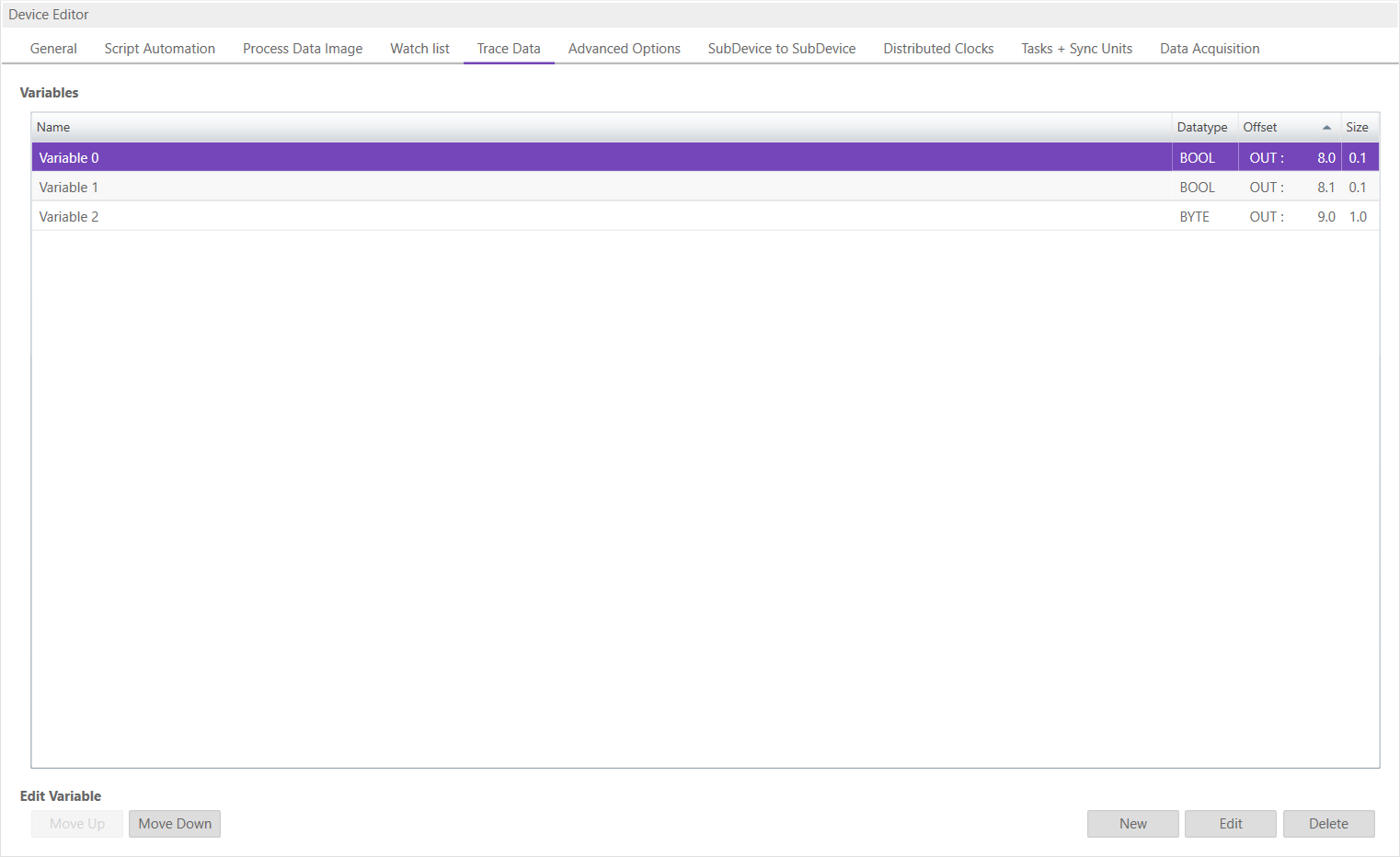Viewport: 1400px width, 857px height.
Task: Switch to SubDevice to SubDevice tab
Action: pos(781,49)
